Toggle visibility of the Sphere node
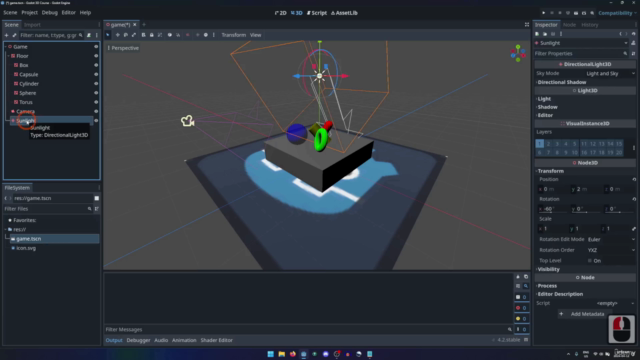Viewport: 640px width, 360px height. (96, 93)
